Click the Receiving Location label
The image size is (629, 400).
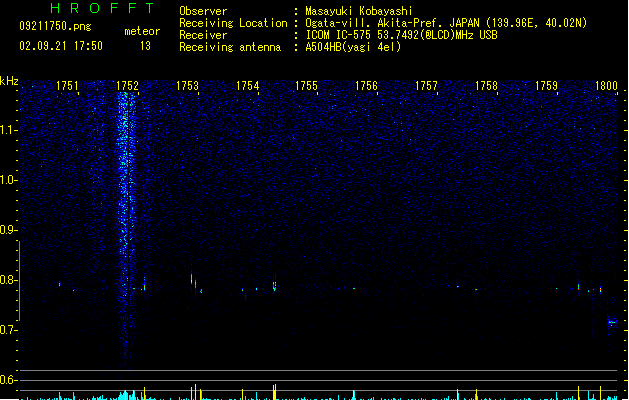233,23
